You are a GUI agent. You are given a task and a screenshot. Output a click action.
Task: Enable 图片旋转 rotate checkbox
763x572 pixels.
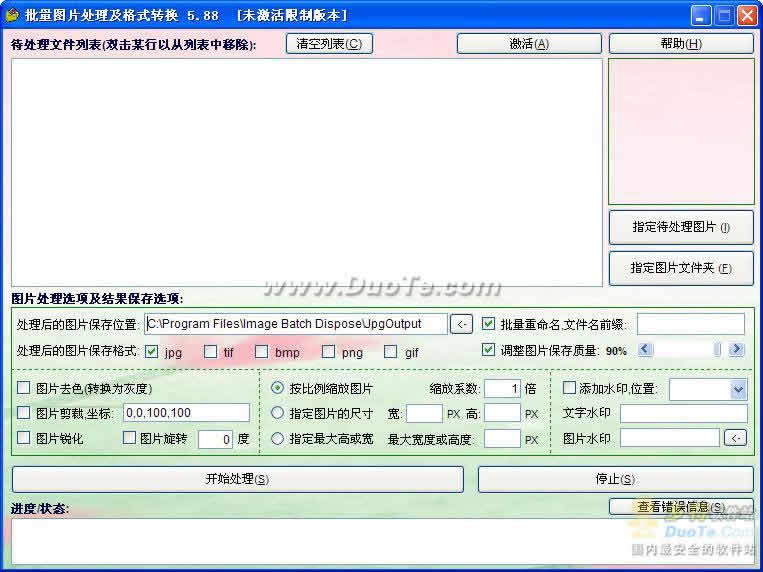[x=129, y=437]
